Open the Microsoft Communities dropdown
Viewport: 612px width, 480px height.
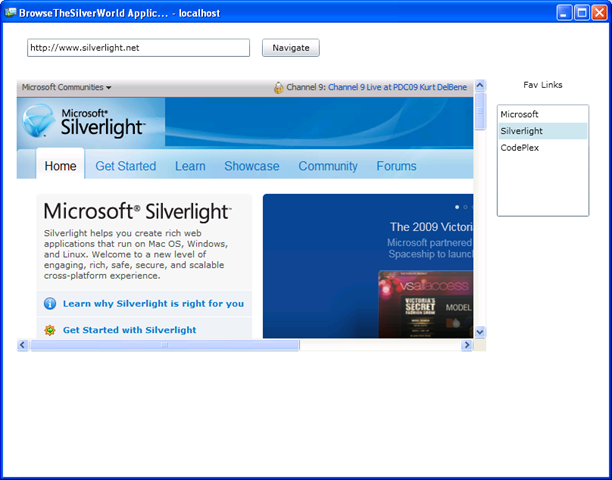tap(66, 87)
